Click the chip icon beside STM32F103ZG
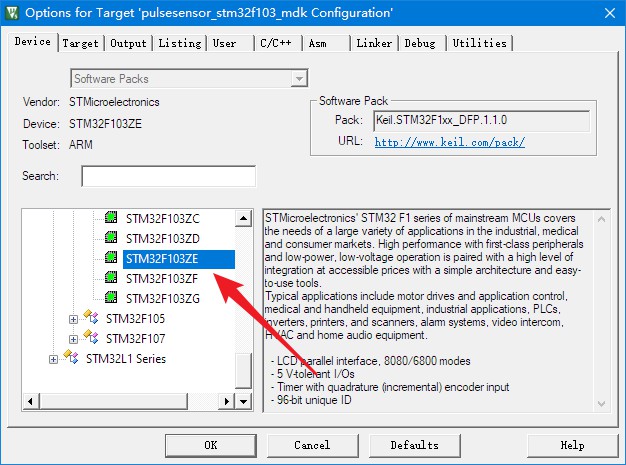 tap(111, 297)
